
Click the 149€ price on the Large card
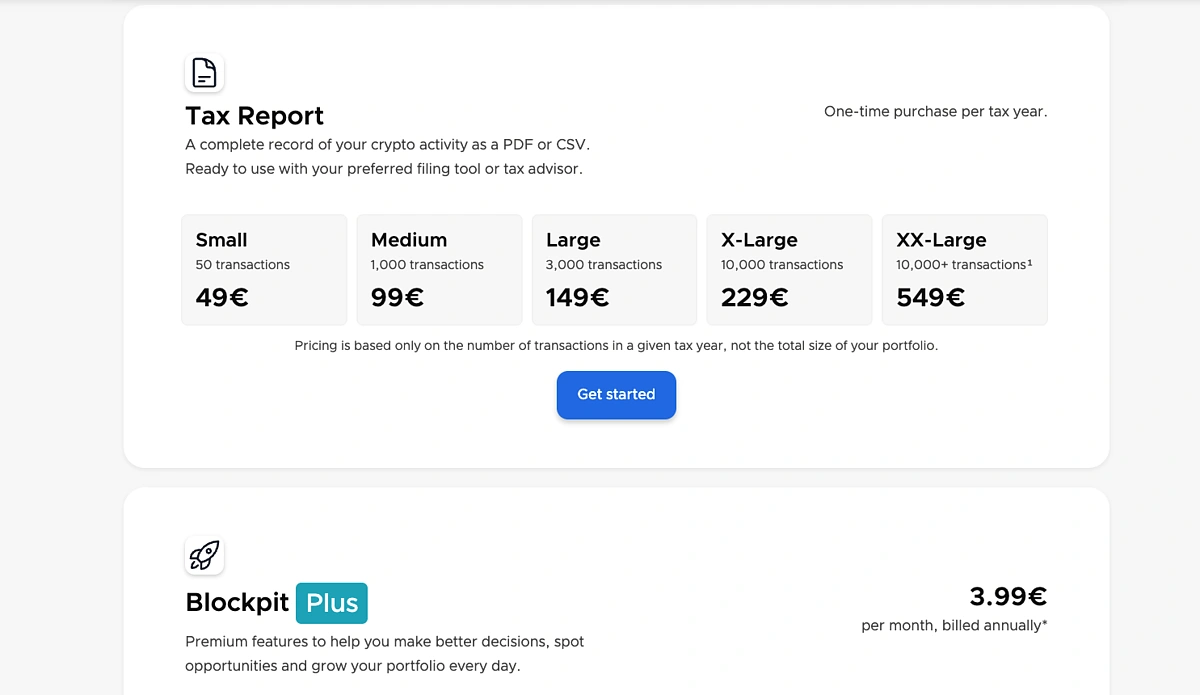click(x=575, y=297)
